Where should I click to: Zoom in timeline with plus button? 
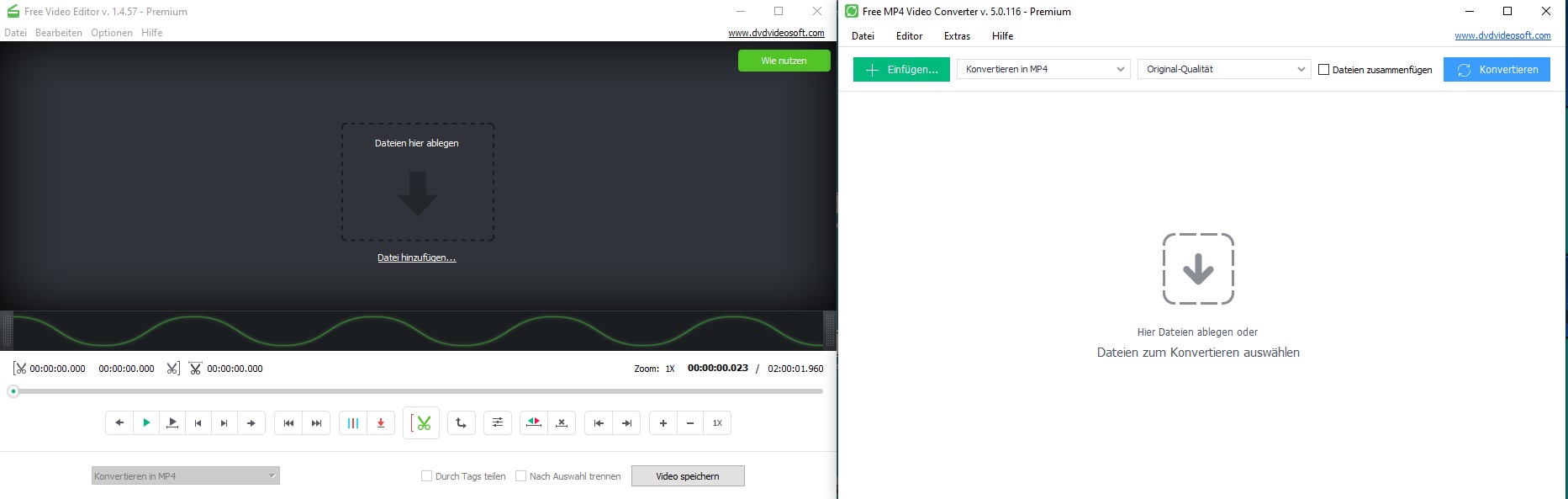[663, 422]
